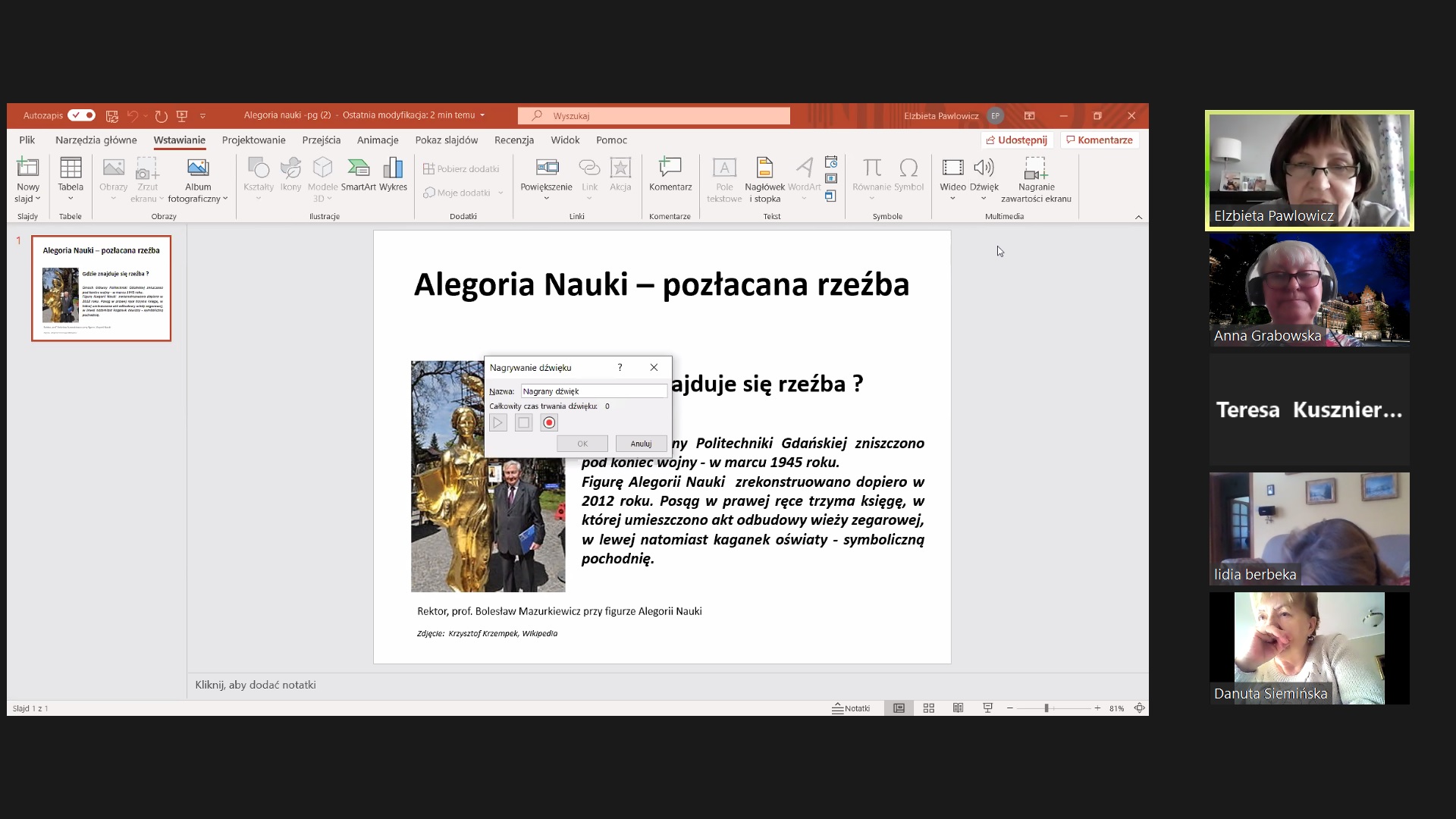1456x819 pixels.
Task: Open Album fotograficzny icon
Action: pyautogui.click(x=198, y=168)
